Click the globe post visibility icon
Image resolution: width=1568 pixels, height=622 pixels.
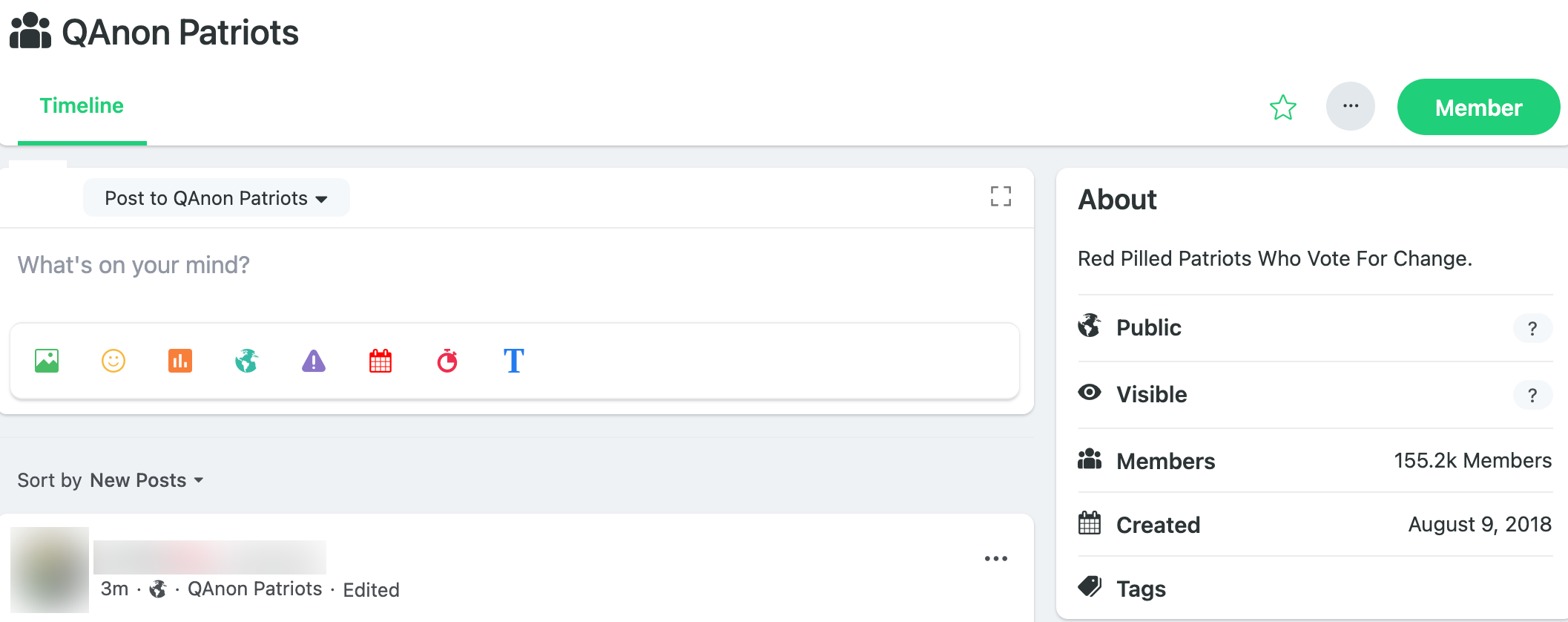[247, 361]
